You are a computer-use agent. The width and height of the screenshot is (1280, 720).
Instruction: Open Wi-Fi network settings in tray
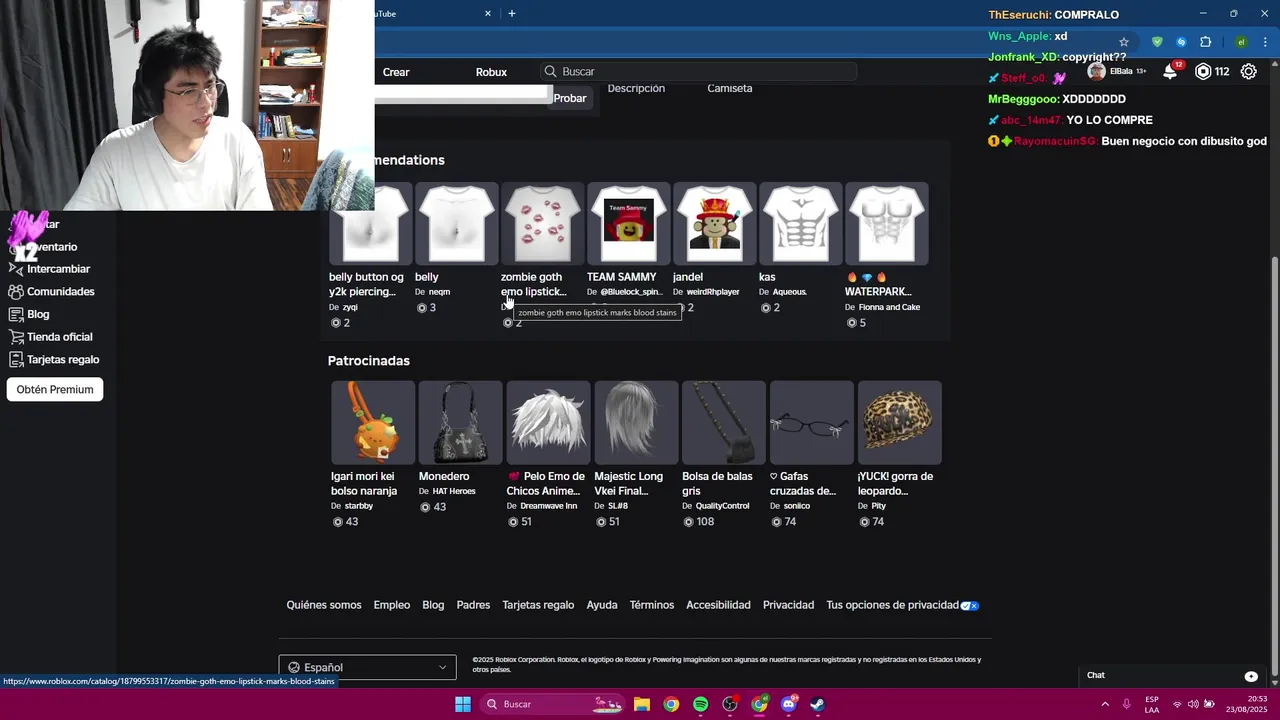coord(1177,704)
